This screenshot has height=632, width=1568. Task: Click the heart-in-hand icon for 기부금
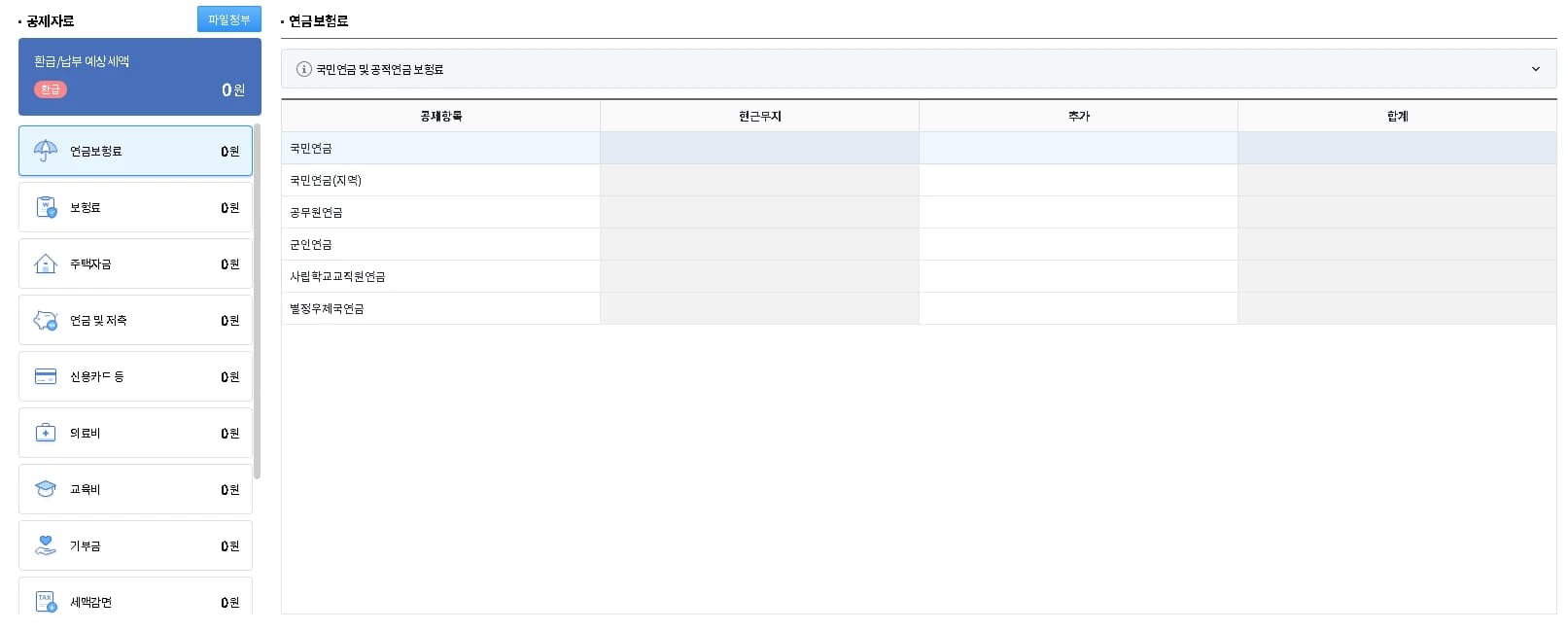click(x=46, y=545)
